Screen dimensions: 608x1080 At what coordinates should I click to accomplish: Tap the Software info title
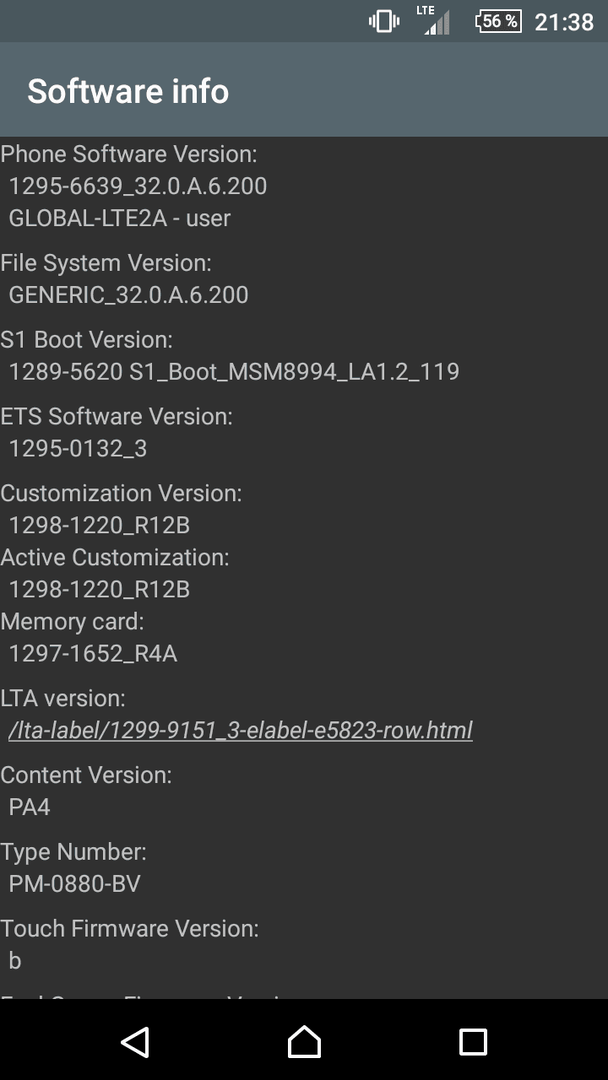128,91
